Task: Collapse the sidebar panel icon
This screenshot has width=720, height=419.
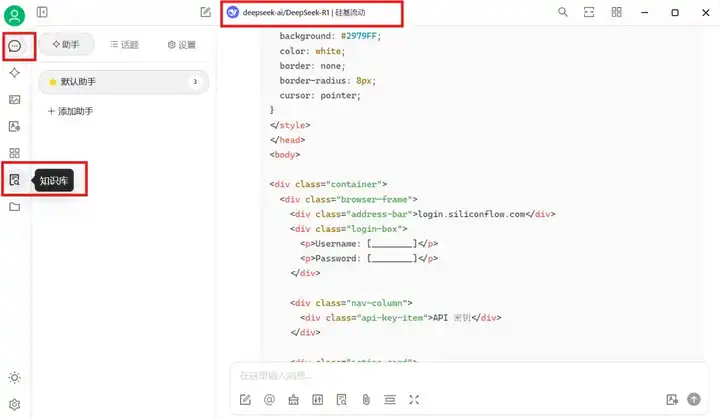Action: [42, 12]
